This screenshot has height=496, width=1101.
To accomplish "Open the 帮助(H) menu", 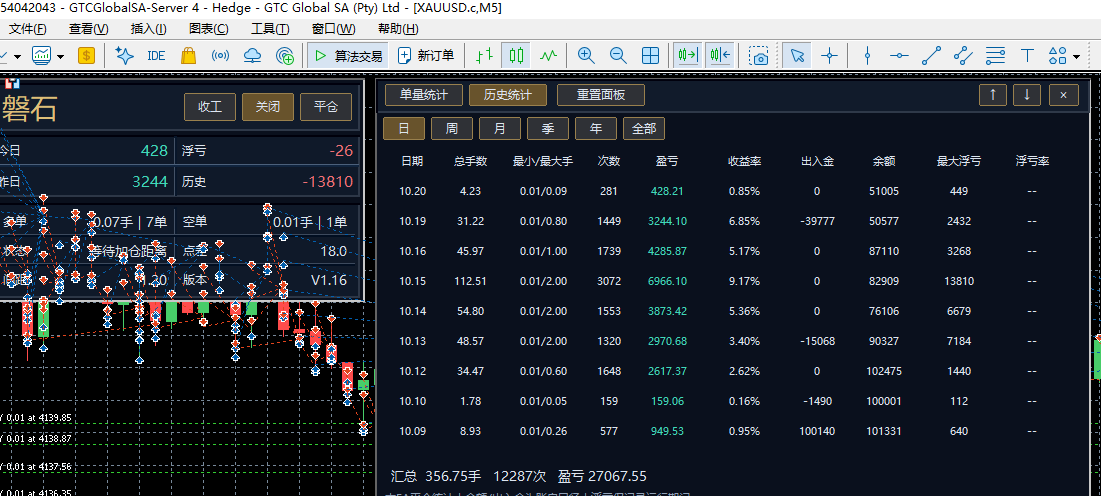I will 398,29.
